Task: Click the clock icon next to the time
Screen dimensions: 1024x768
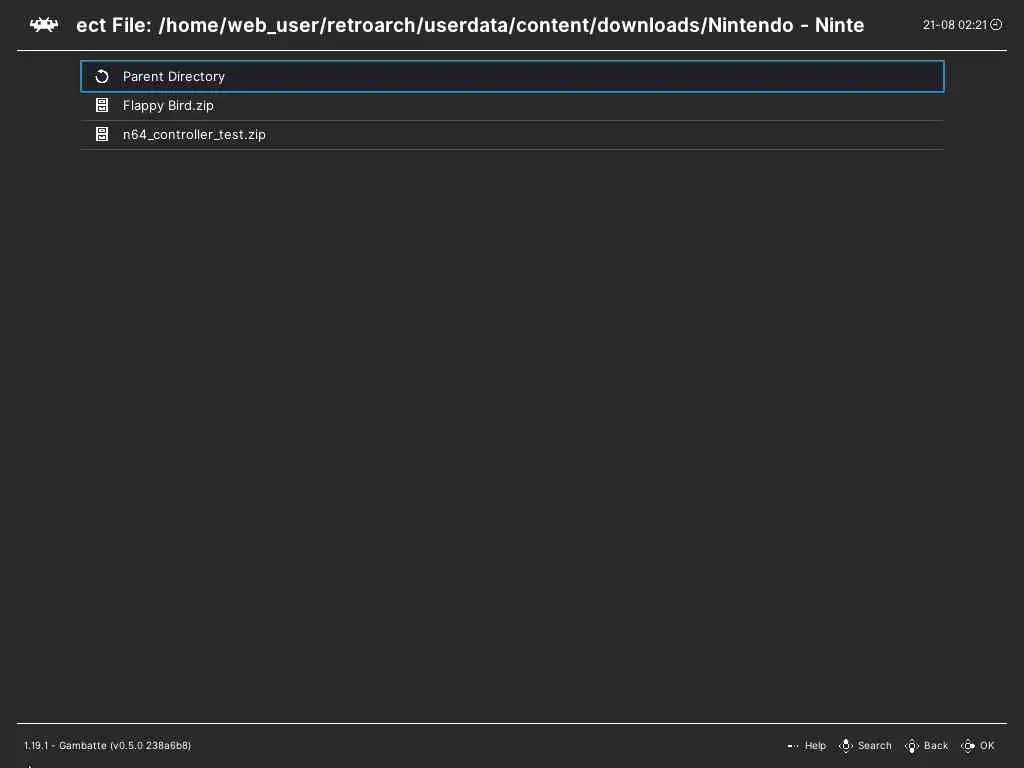Action: (x=996, y=25)
